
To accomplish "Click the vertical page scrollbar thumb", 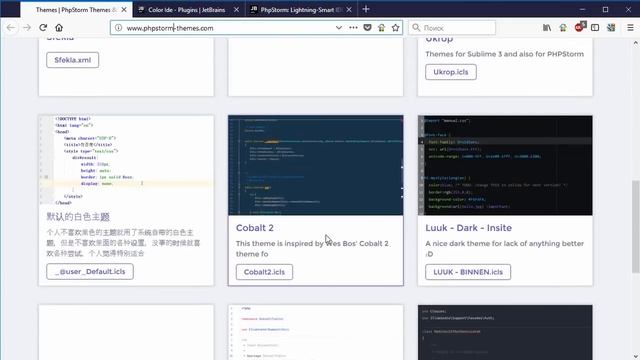I will tap(636, 227).
